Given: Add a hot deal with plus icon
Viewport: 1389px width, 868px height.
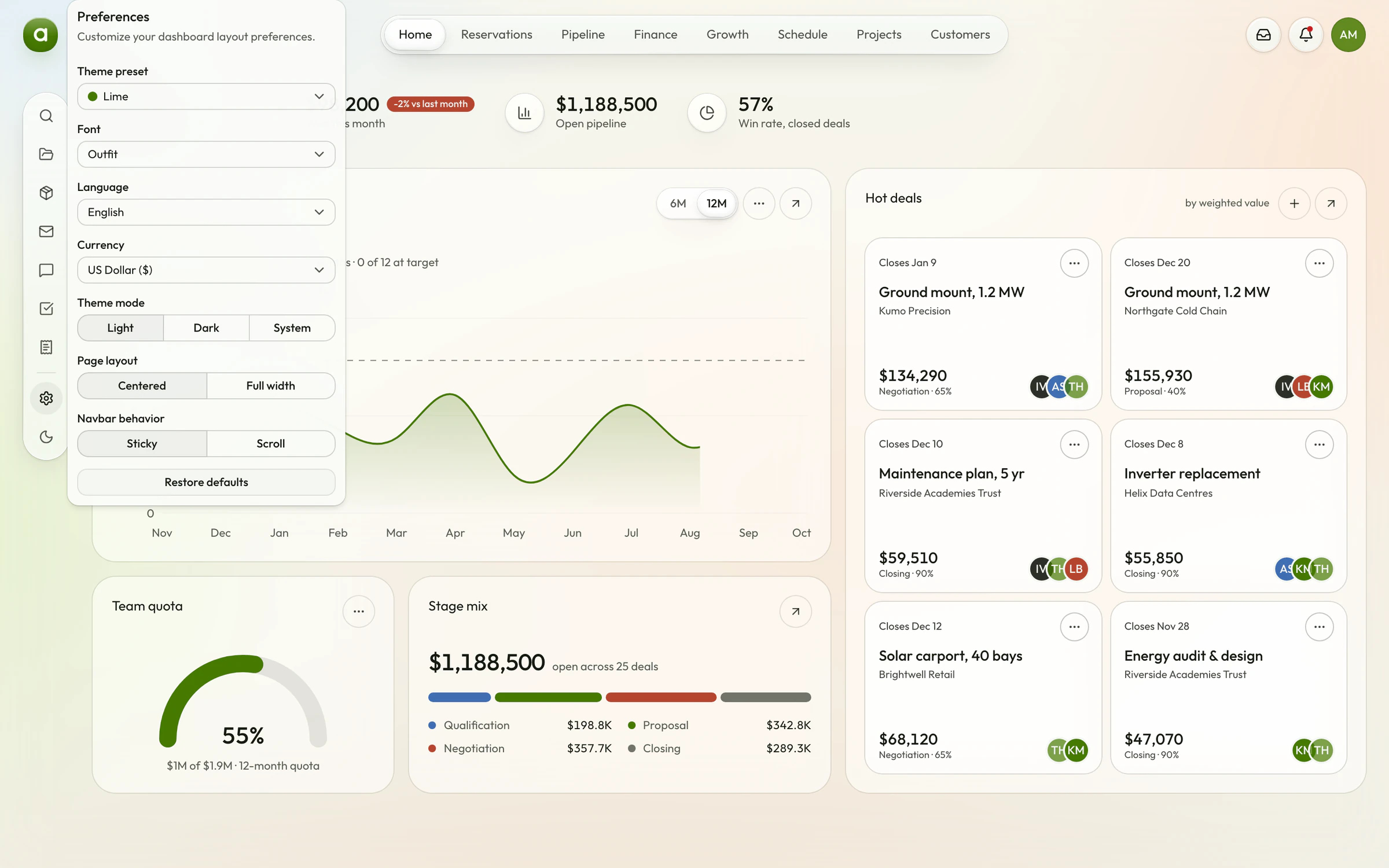Looking at the screenshot, I should tap(1294, 204).
